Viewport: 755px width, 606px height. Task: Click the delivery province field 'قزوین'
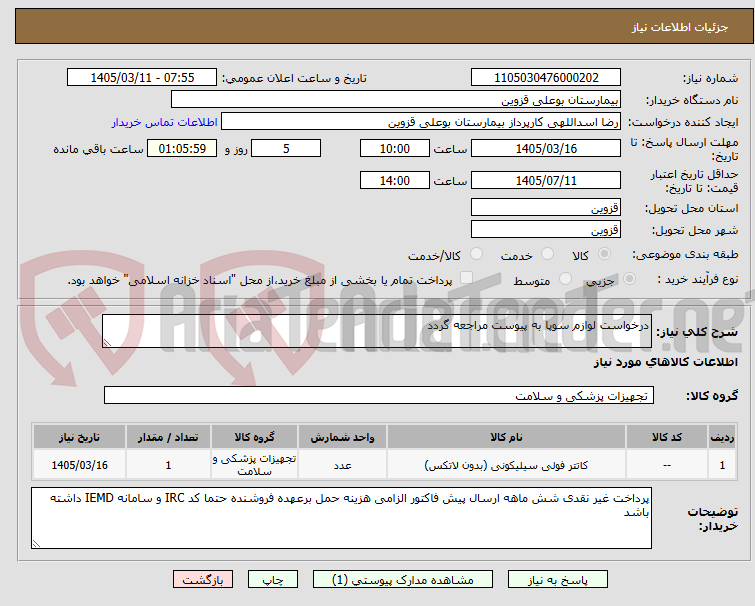(546, 207)
